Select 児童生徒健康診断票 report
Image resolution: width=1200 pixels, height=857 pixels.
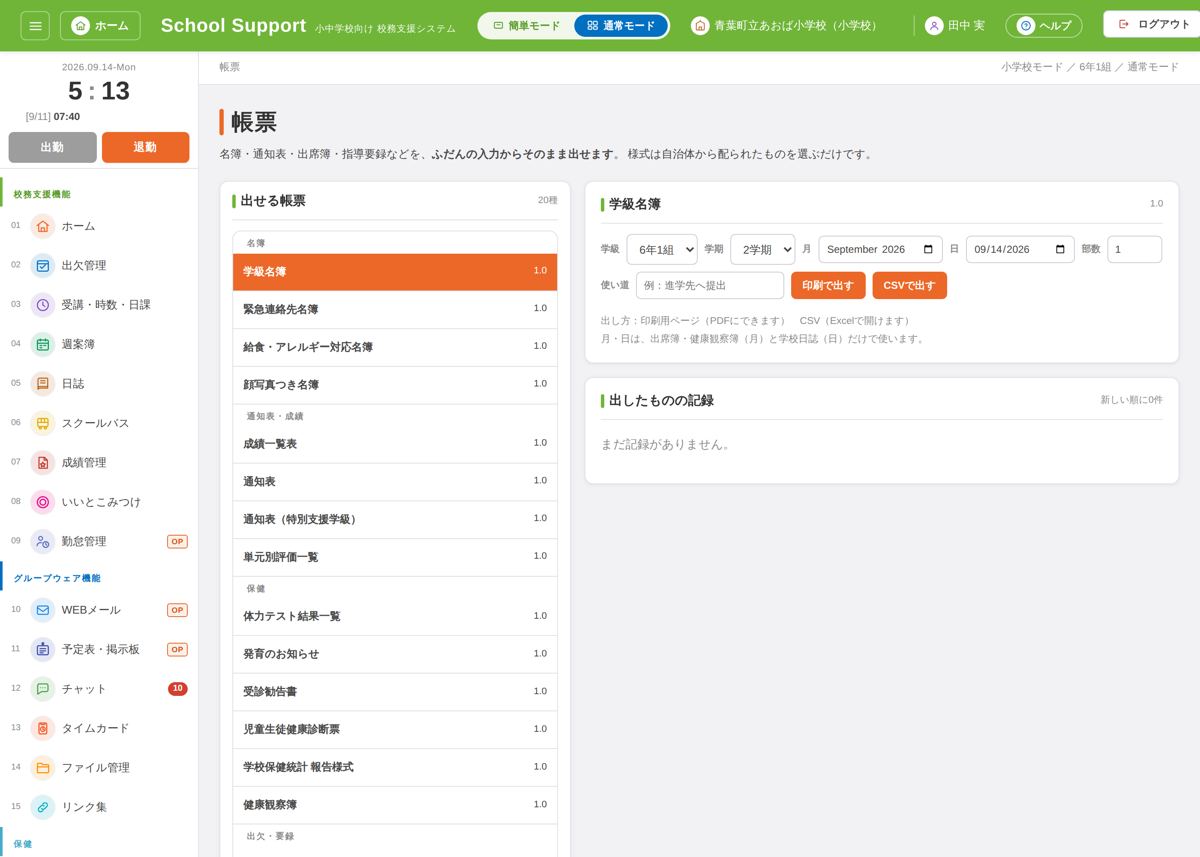point(395,730)
